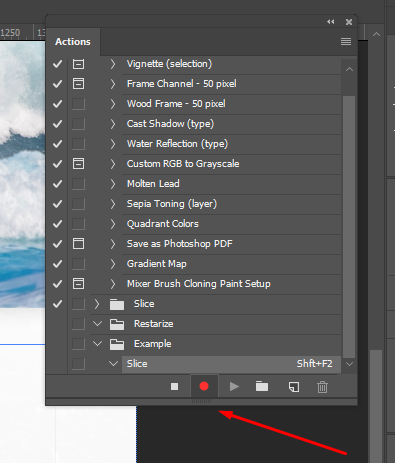Uncheck the Sepia Toning (layer) action
Screen dimensions: 395x463
57,204
